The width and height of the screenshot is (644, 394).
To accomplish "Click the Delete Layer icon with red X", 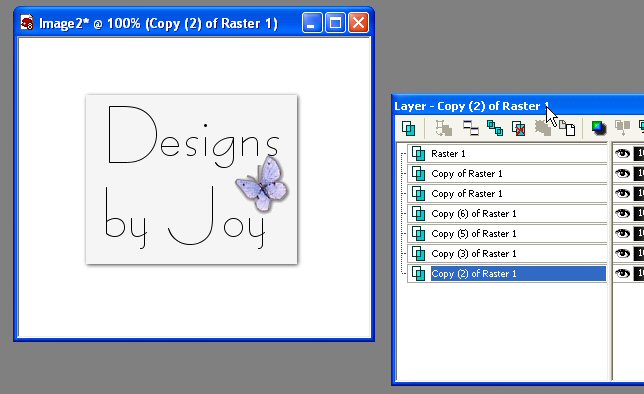I will tap(518, 128).
